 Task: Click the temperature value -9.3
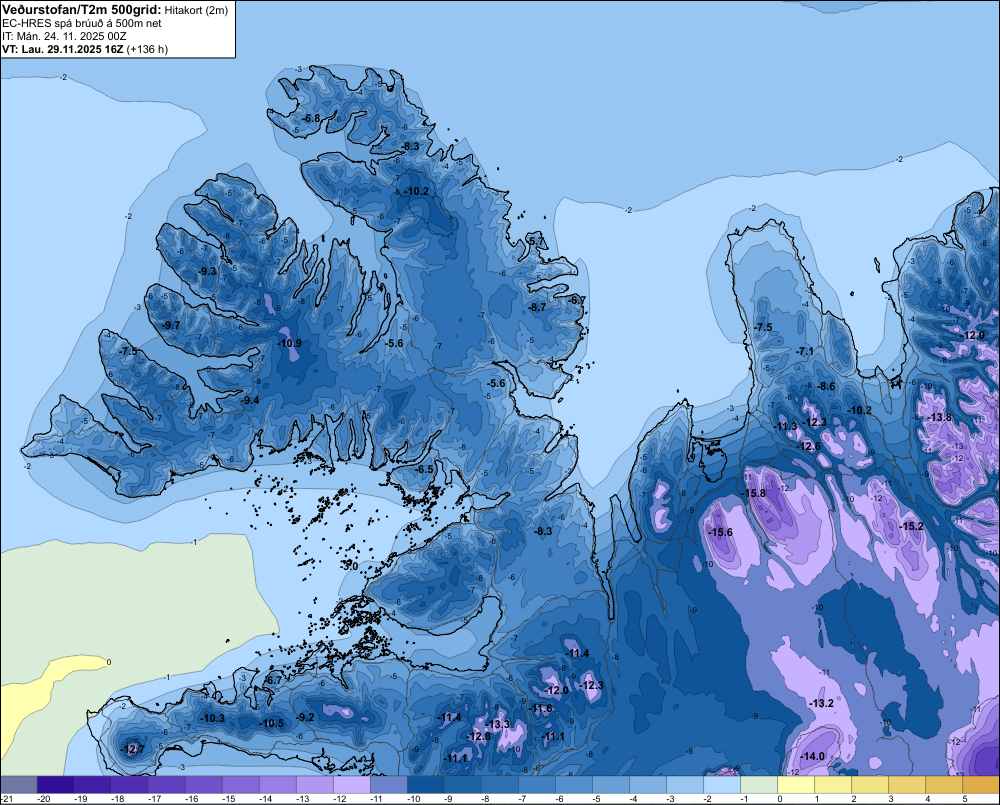pos(207,271)
